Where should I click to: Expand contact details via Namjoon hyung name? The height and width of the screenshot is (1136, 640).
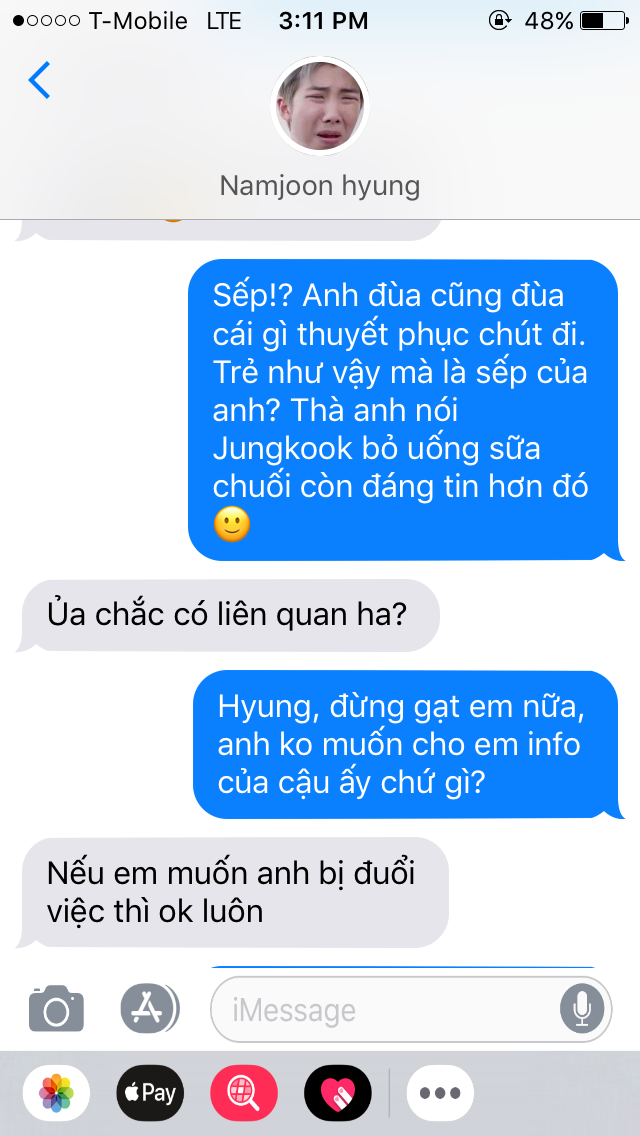pyautogui.click(x=320, y=185)
